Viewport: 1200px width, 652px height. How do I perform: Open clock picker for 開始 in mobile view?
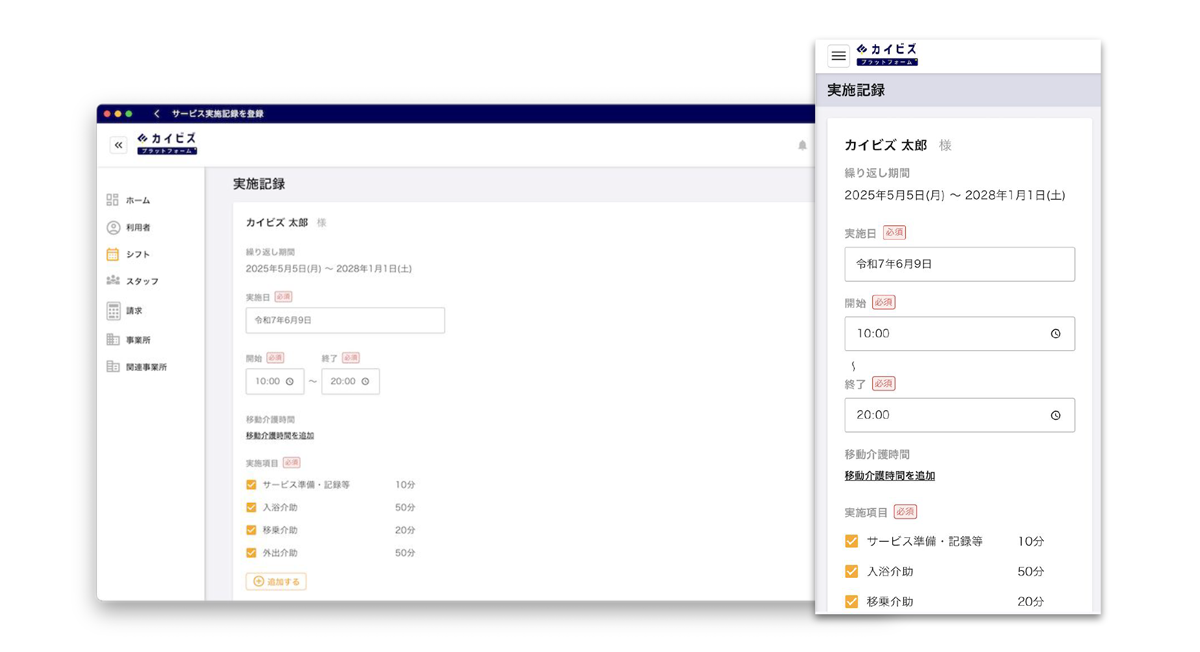tap(1055, 334)
